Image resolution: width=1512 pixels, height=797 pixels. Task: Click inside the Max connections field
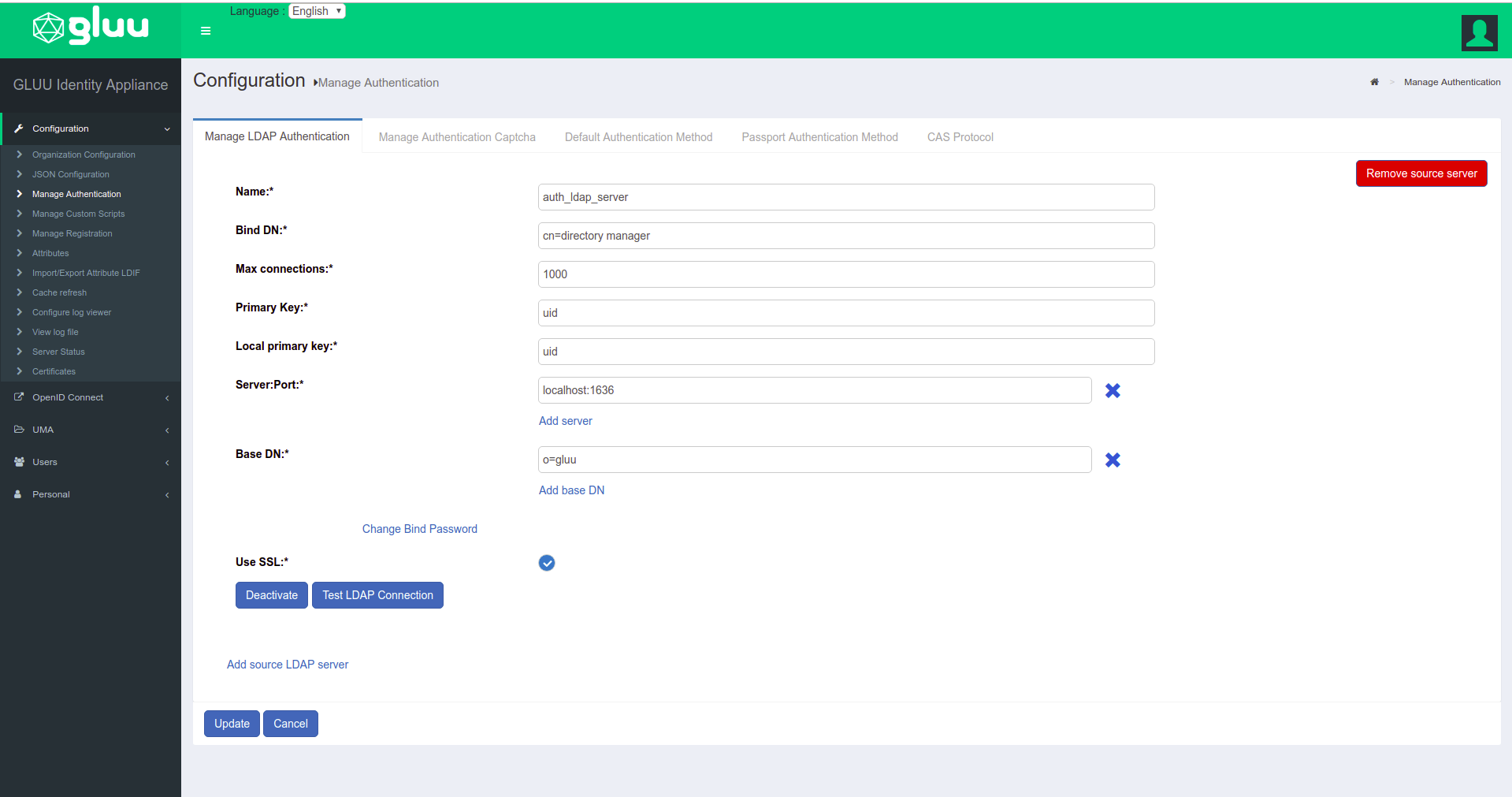pos(845,274)
